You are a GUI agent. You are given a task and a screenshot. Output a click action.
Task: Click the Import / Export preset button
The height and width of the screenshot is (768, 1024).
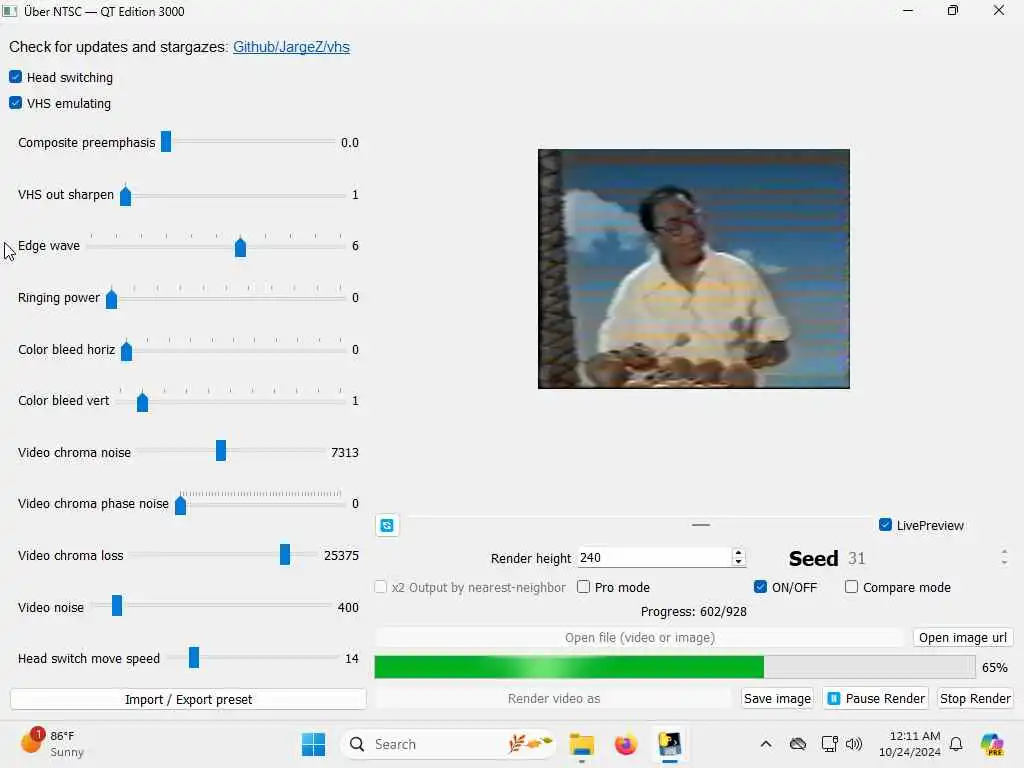(188, 699)
